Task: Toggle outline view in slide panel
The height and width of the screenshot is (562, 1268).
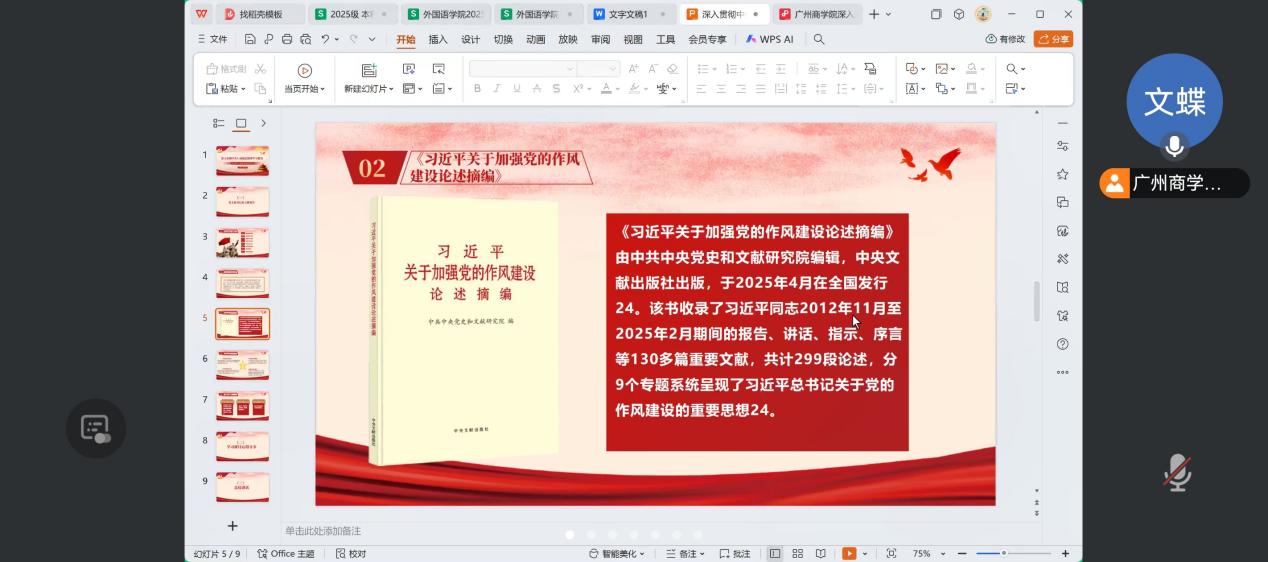Action: tap(218, 123)
